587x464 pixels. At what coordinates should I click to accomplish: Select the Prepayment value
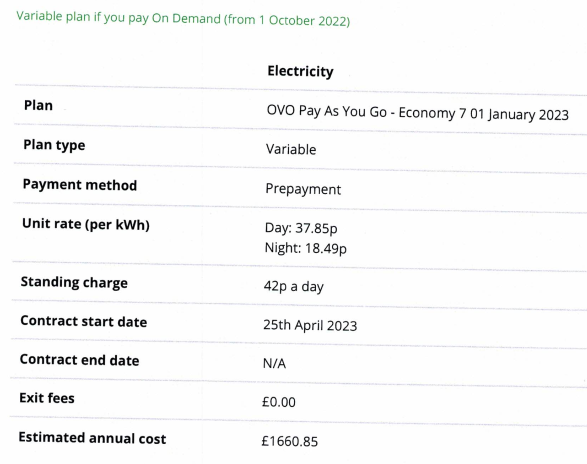point(303,189)
